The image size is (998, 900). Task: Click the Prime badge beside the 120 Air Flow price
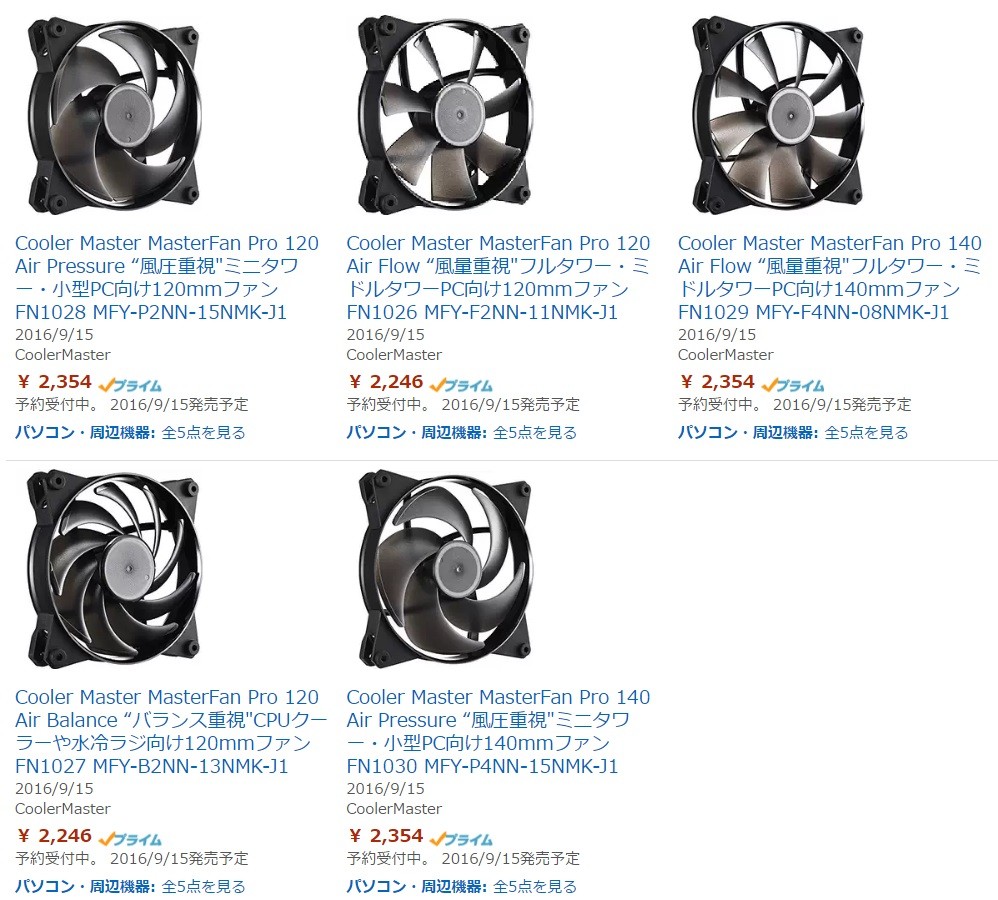(461, 385)
